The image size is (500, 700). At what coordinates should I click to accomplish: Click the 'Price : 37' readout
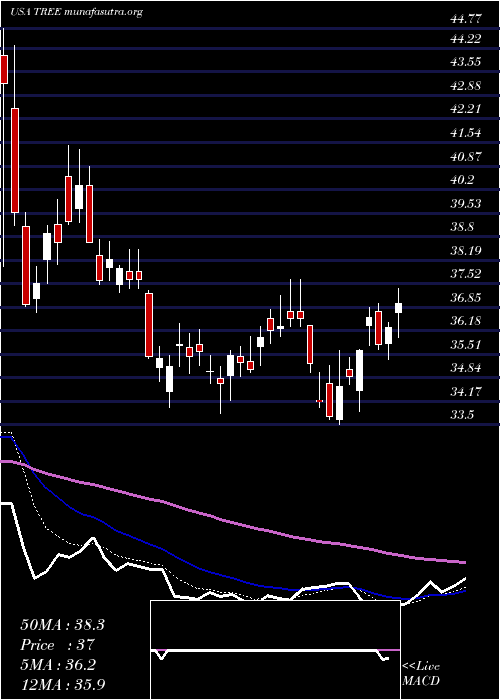(57, 645)
